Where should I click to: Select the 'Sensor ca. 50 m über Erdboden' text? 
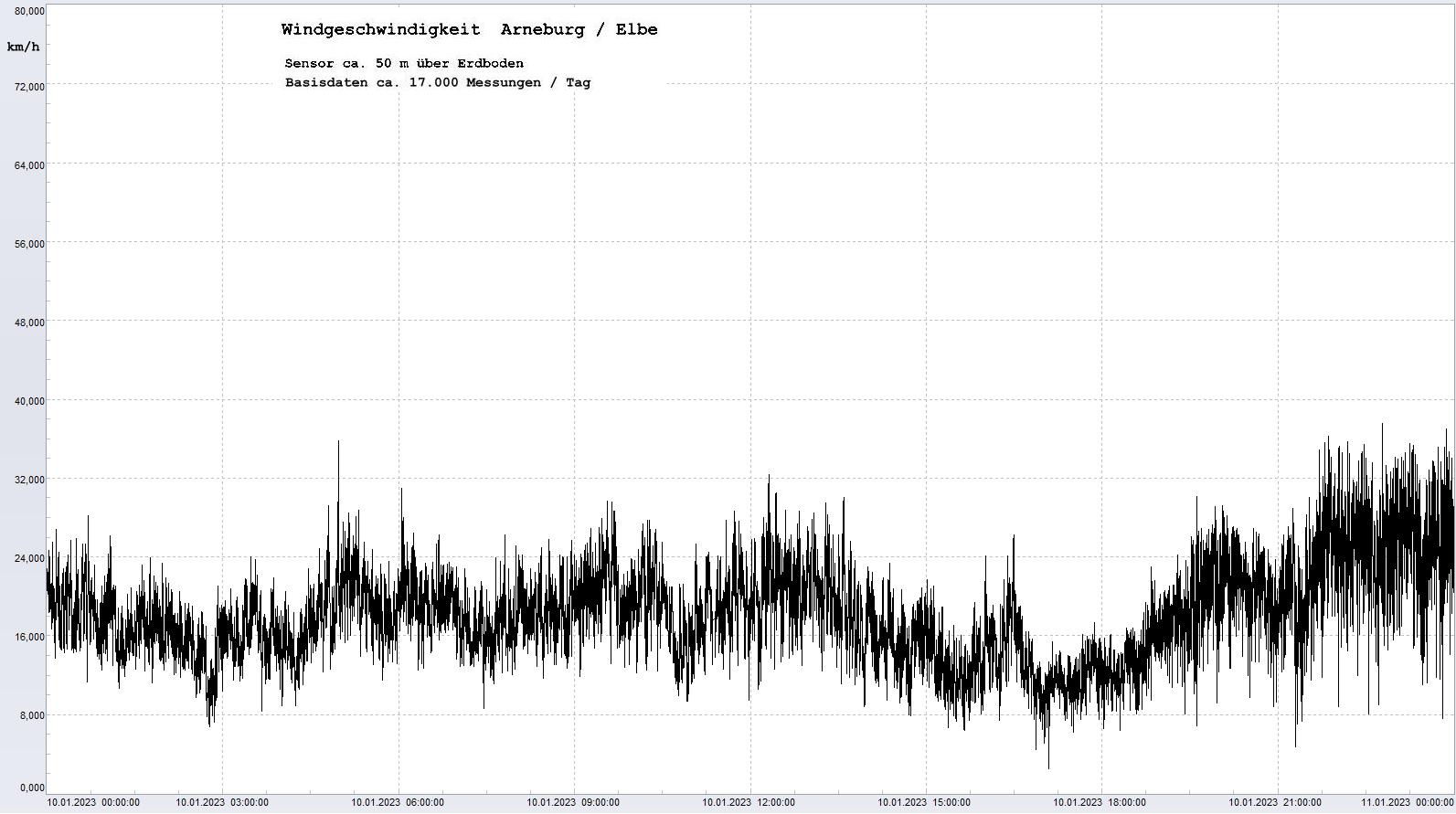[404, 63]
